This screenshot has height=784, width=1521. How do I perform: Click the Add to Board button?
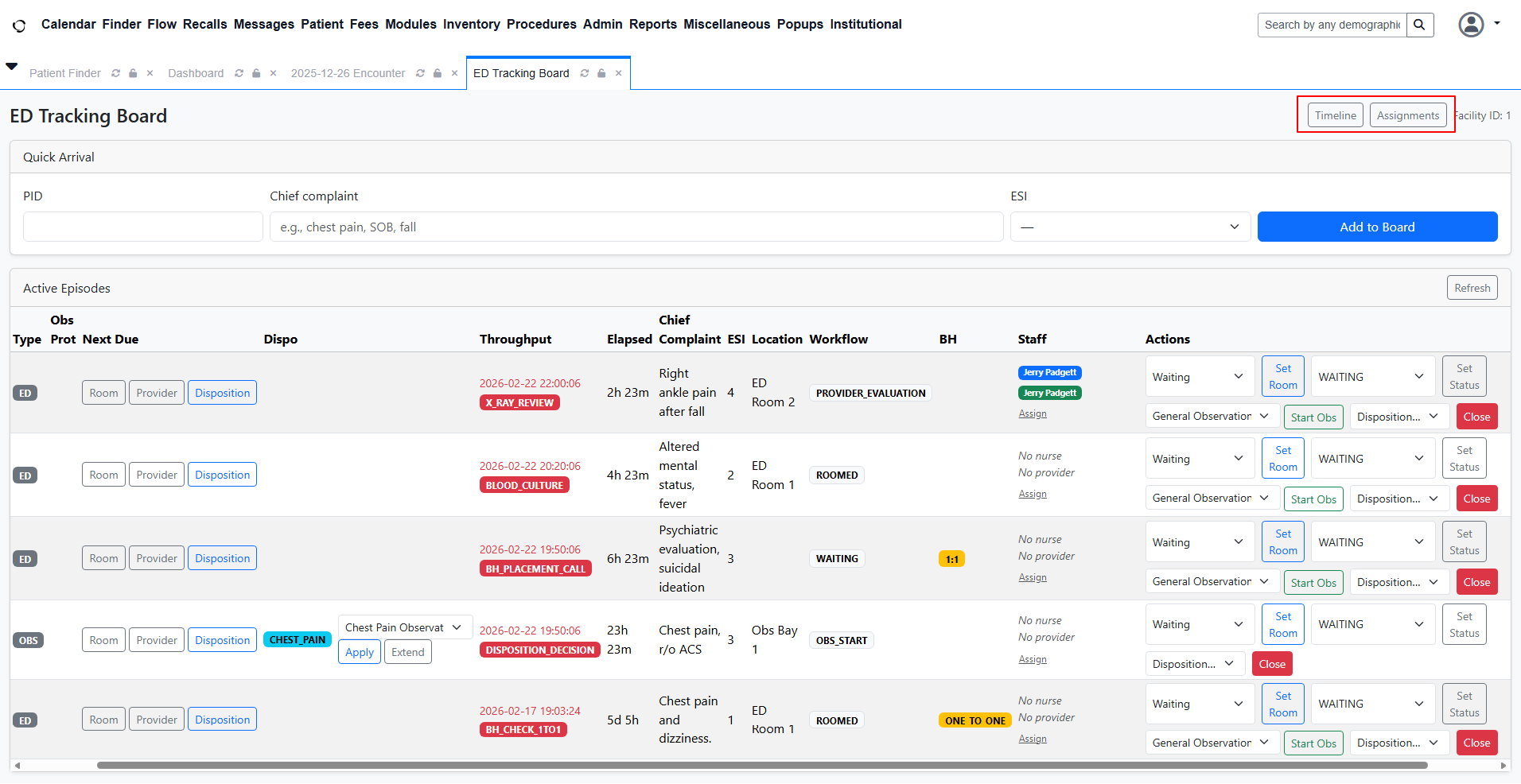1376,227
